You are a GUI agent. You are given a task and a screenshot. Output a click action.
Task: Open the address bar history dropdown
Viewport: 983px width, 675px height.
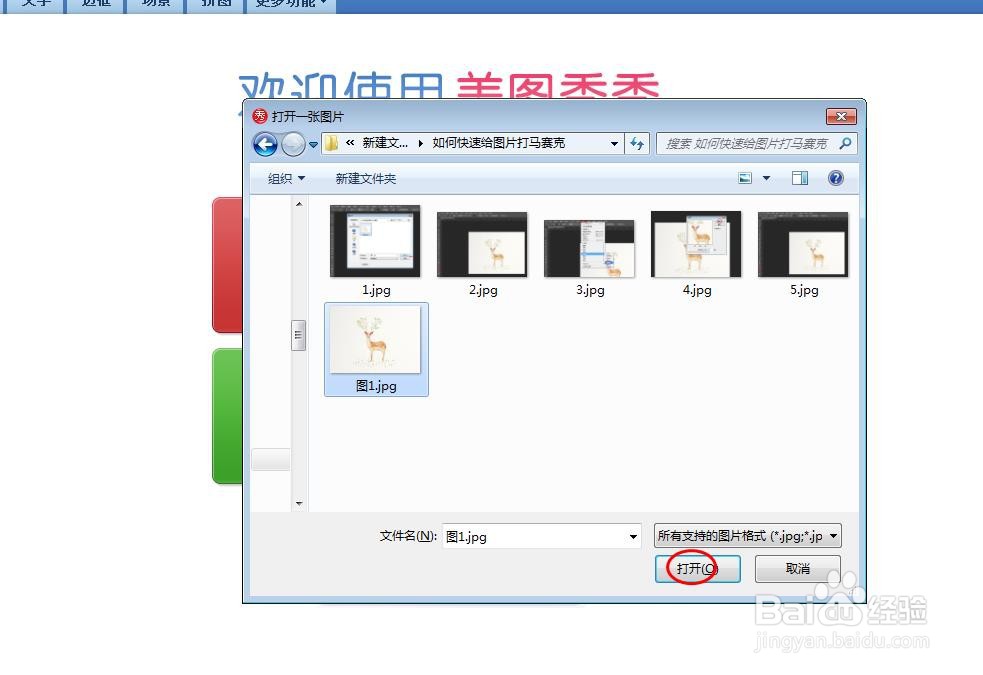[615, 143]
